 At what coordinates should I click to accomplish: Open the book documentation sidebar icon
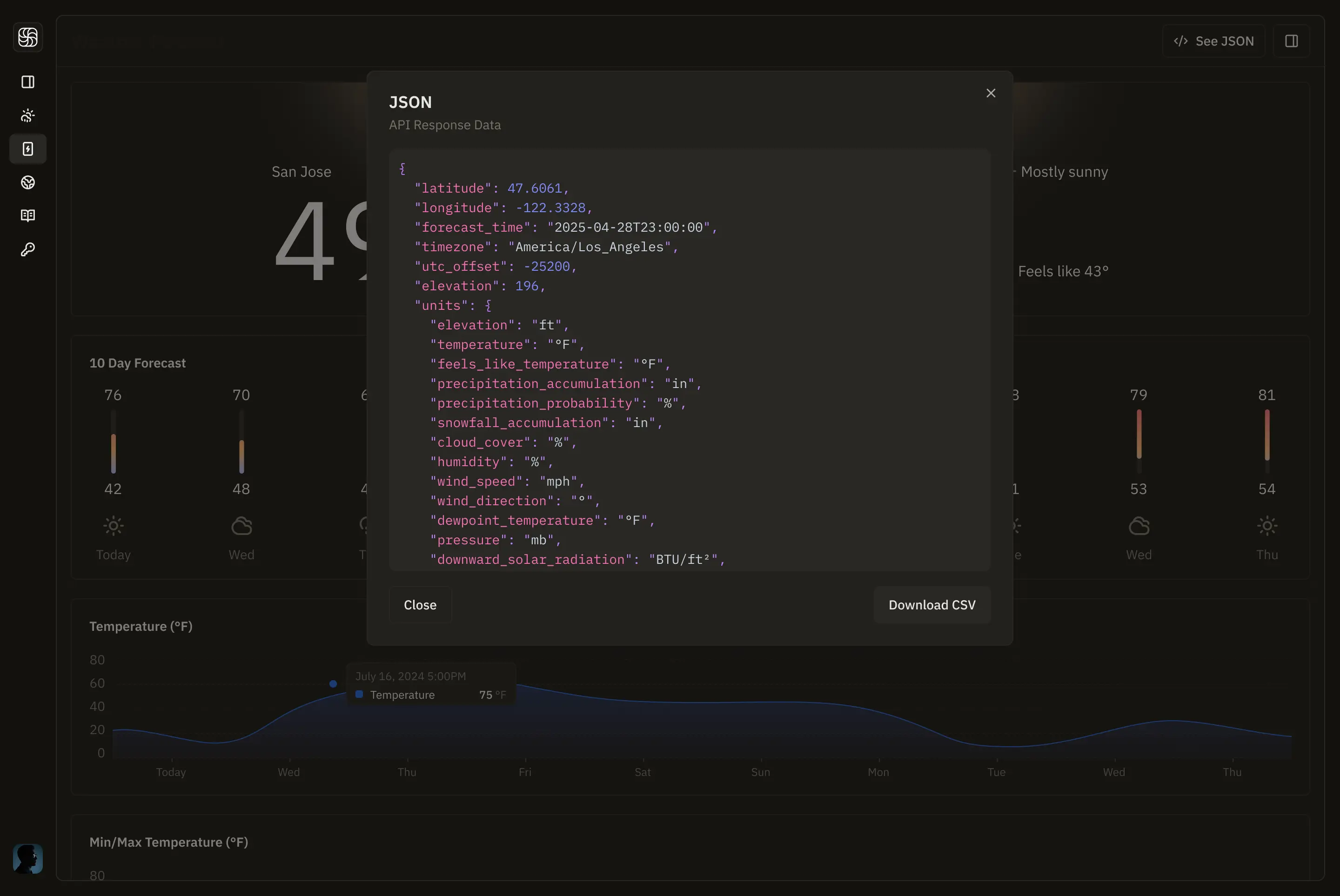(27, 215)
